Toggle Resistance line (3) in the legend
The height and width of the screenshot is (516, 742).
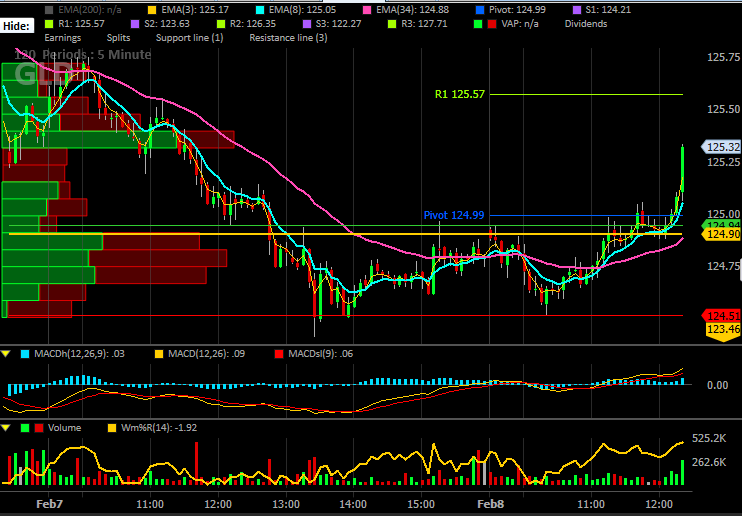tap(288, 38)
